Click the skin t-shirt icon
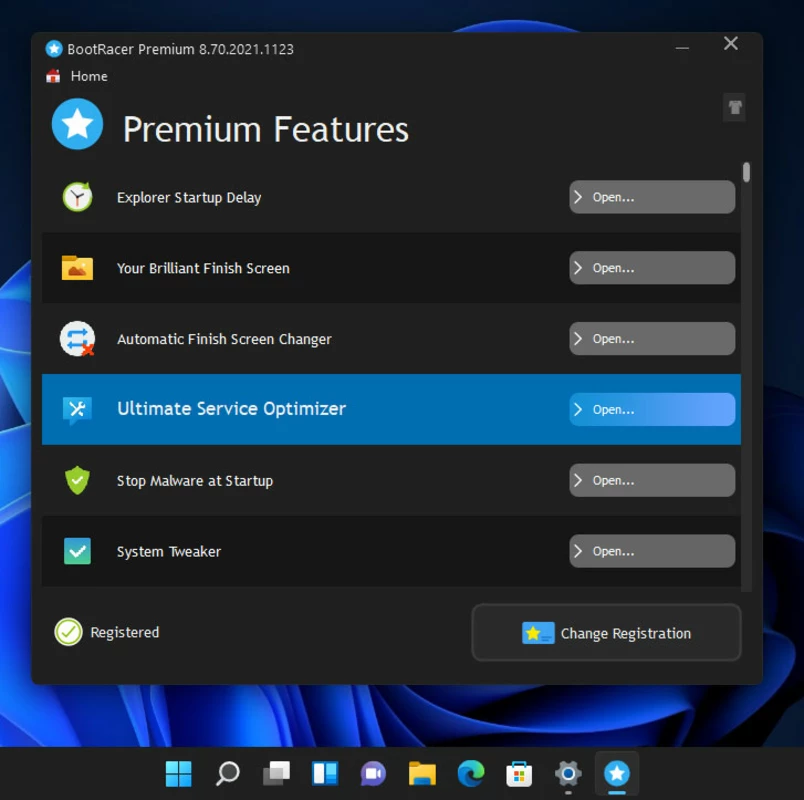The height and width of the screenshot is (800, 804). point(734,107)
